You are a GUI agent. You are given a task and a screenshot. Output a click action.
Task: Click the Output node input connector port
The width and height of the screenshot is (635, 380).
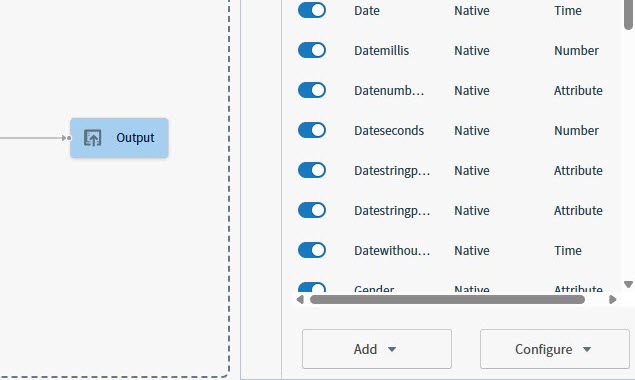click(x=69, y=138)
